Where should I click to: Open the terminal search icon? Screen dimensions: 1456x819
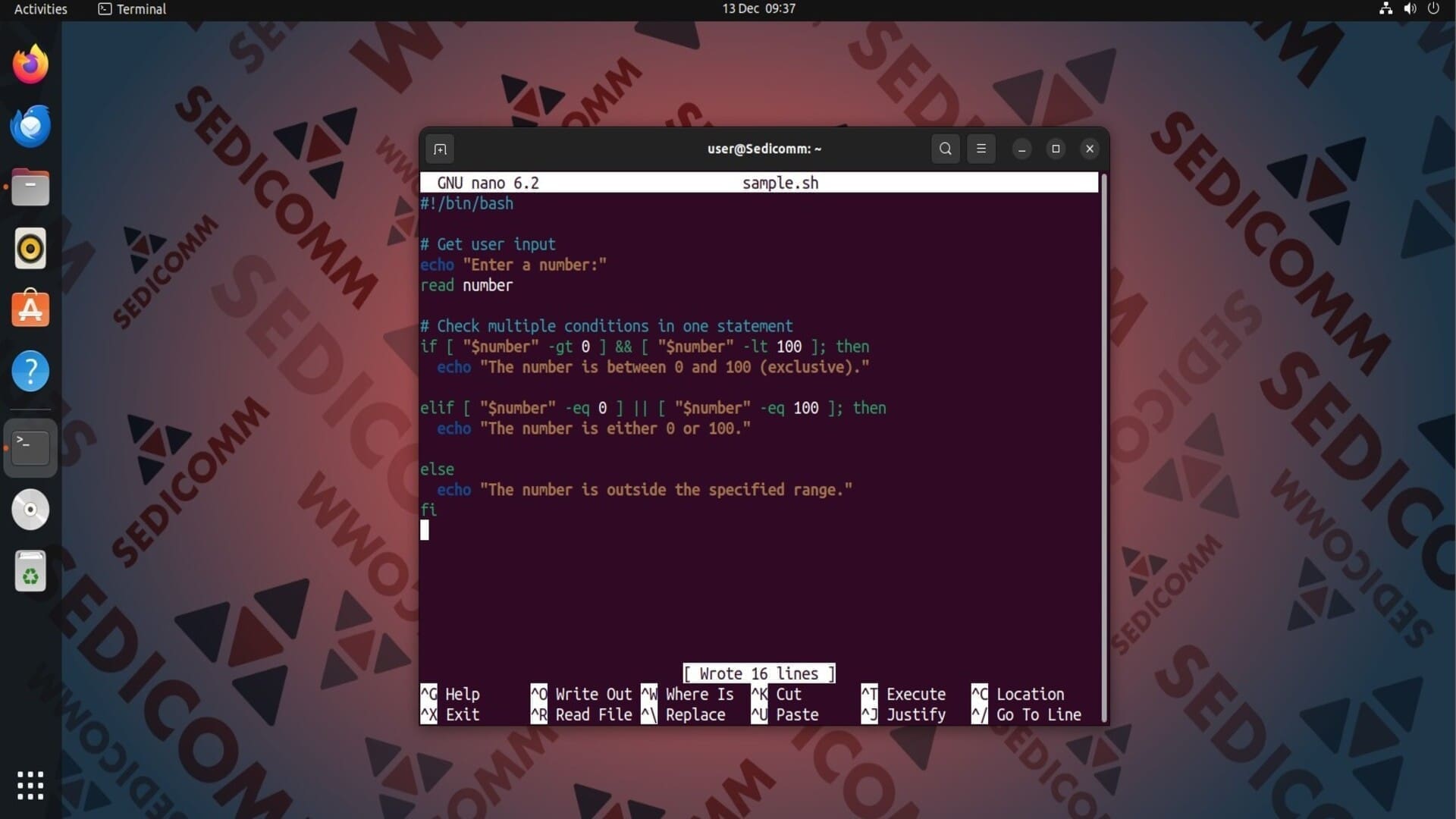tap(945, 149)
